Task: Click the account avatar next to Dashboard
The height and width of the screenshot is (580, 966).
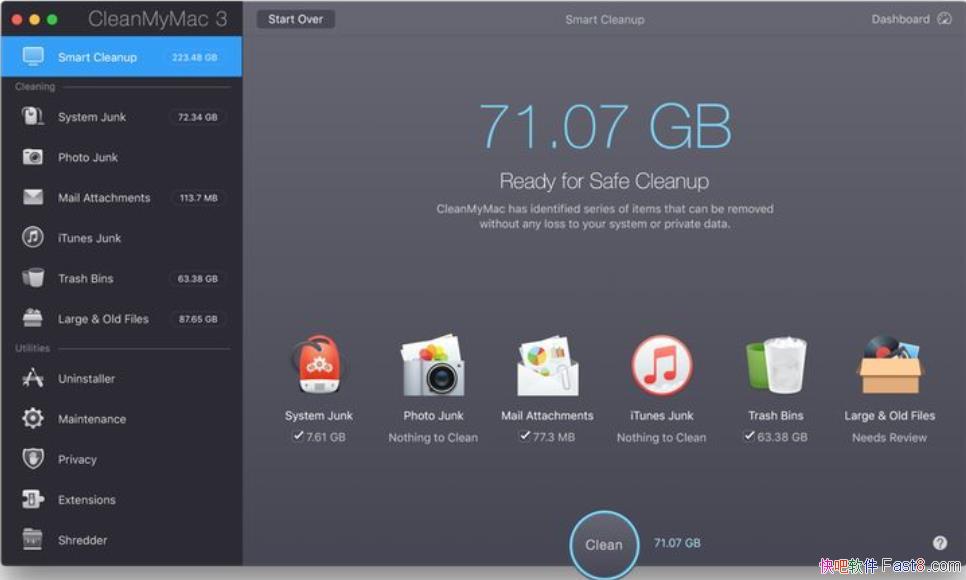Action: tap(944, 18)
